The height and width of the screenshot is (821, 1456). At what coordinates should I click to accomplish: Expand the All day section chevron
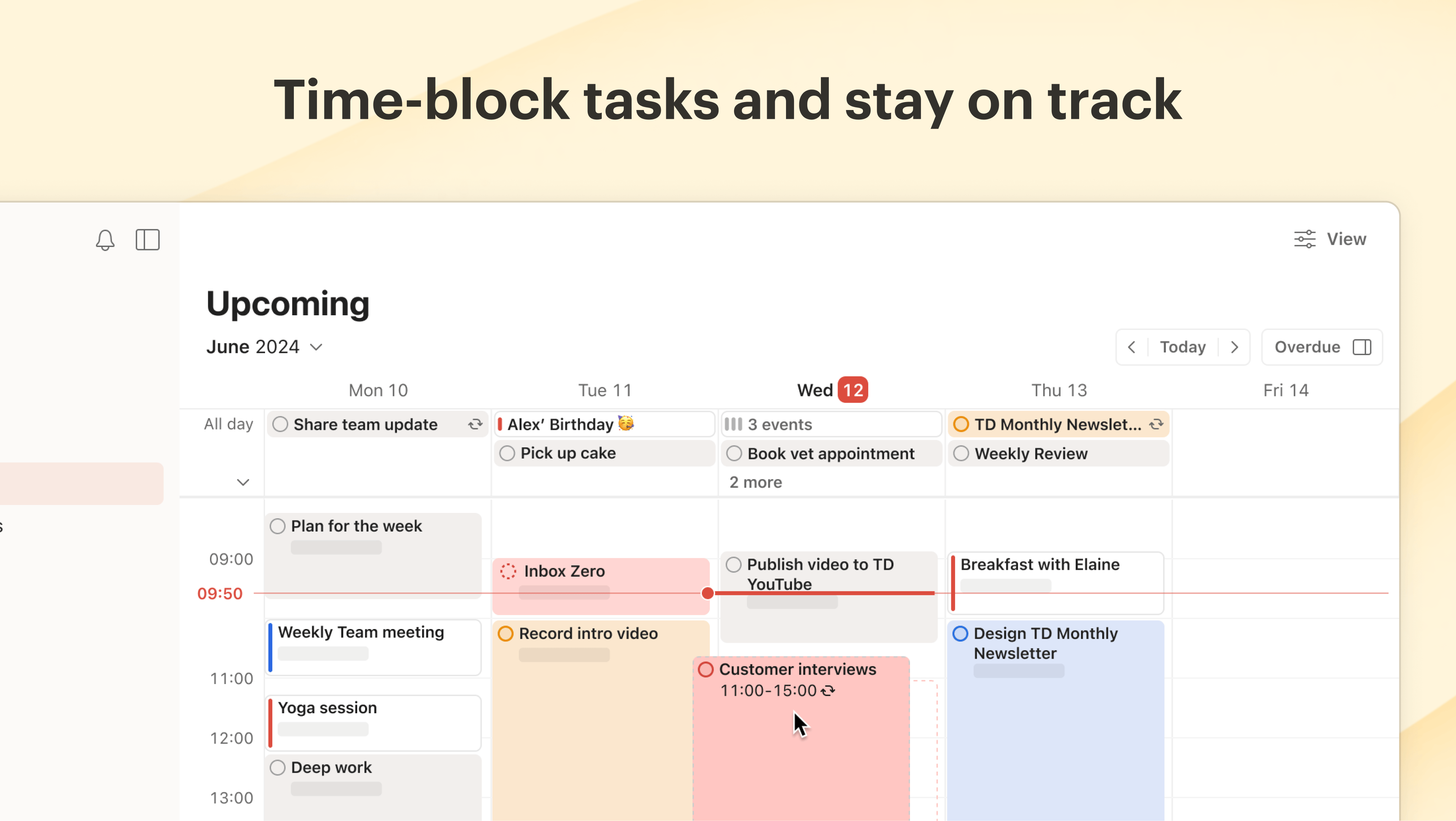[x=243, y=482]
